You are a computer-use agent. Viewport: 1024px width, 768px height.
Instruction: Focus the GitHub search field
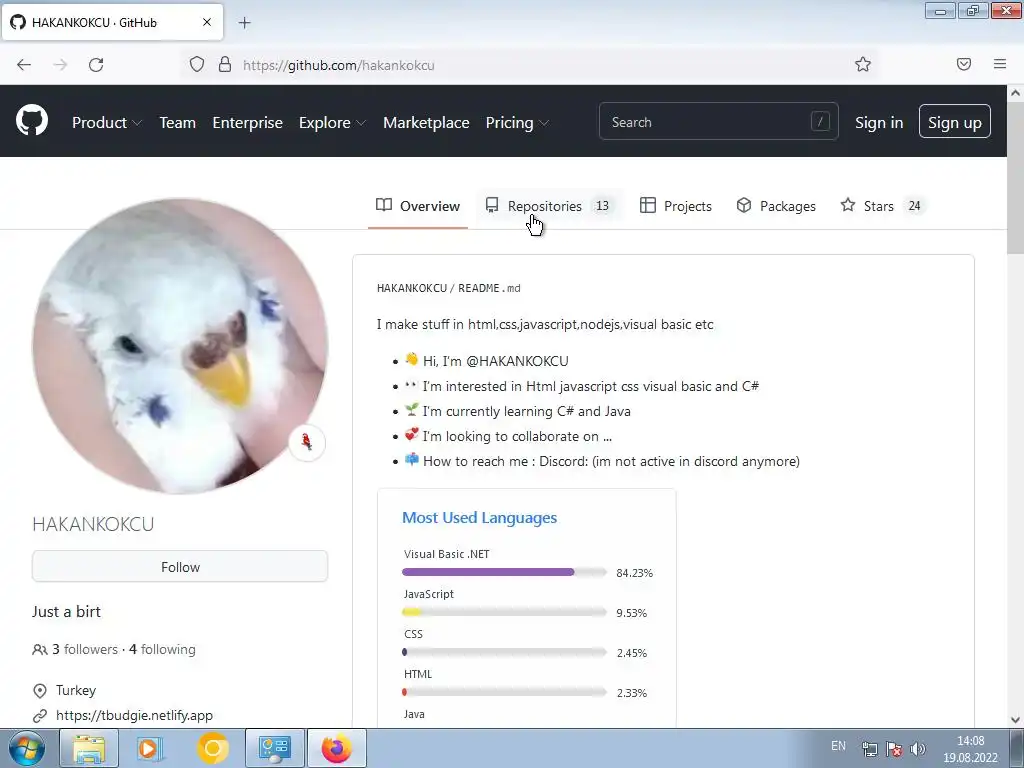pos(718,121)
